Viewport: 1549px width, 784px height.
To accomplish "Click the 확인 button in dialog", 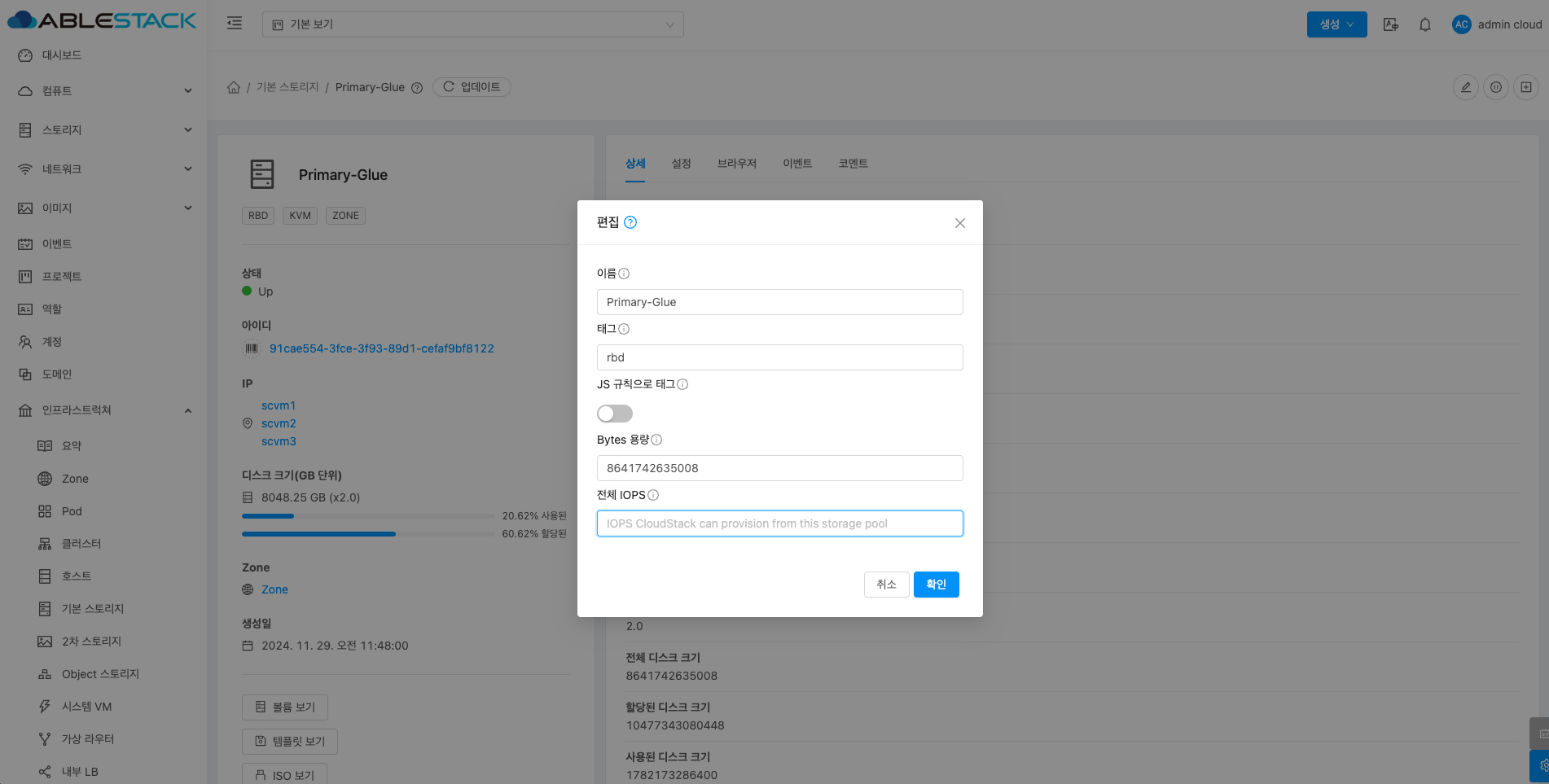I will click(x=936, y=585).
